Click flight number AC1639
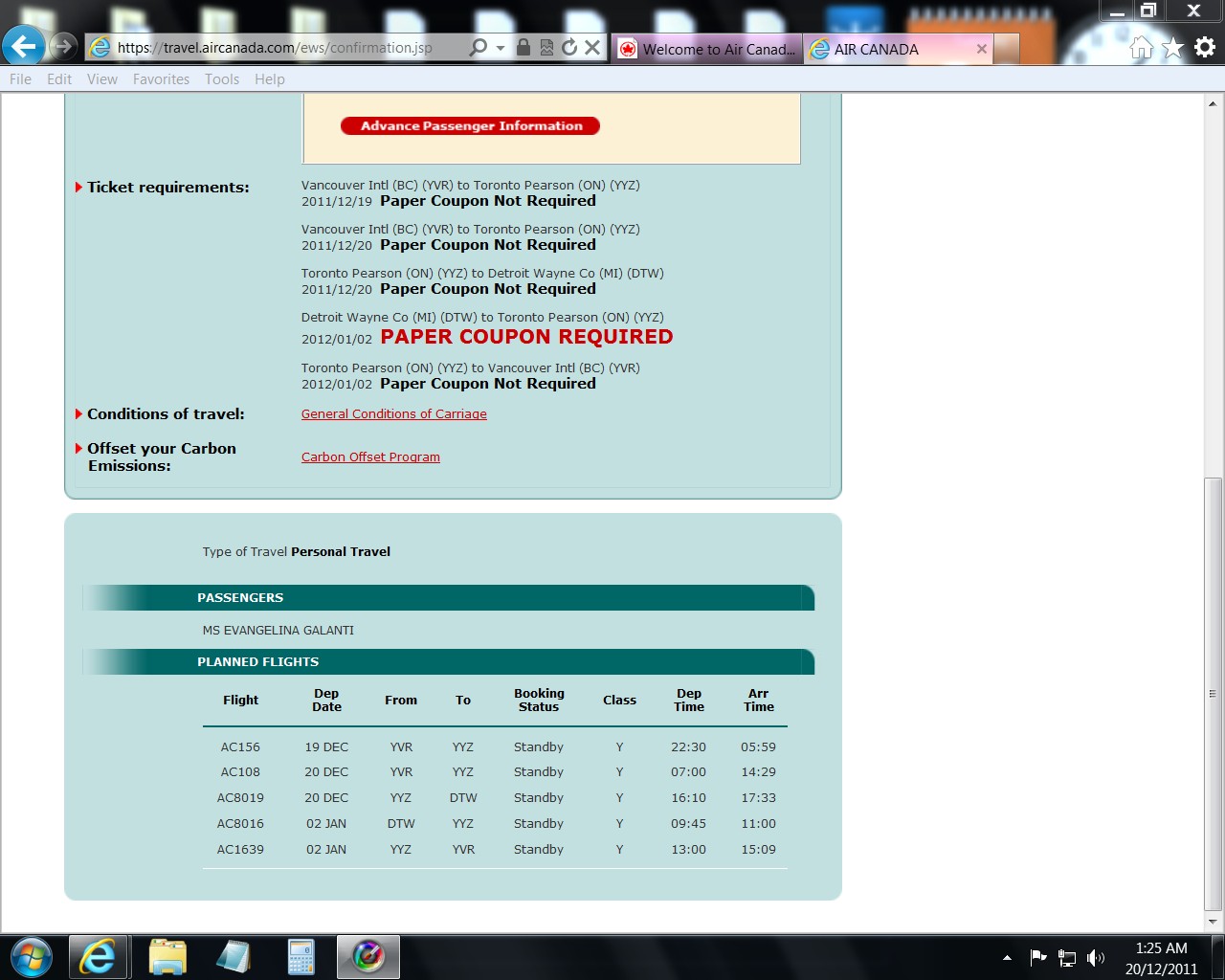The width and height of the screenshot is (1225, 980). point(240,850)
